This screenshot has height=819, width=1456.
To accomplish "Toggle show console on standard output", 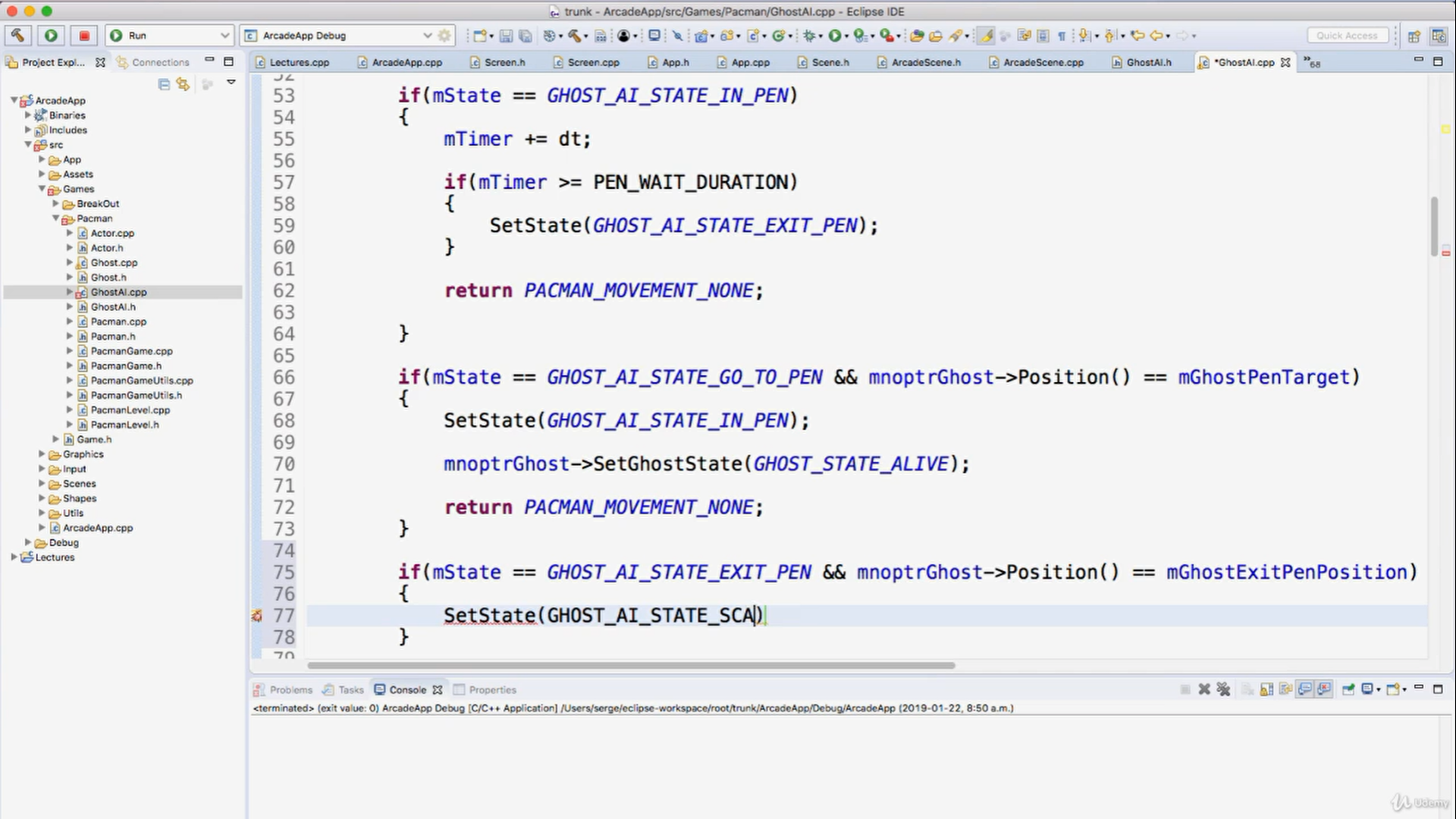I will (1305, 689).
